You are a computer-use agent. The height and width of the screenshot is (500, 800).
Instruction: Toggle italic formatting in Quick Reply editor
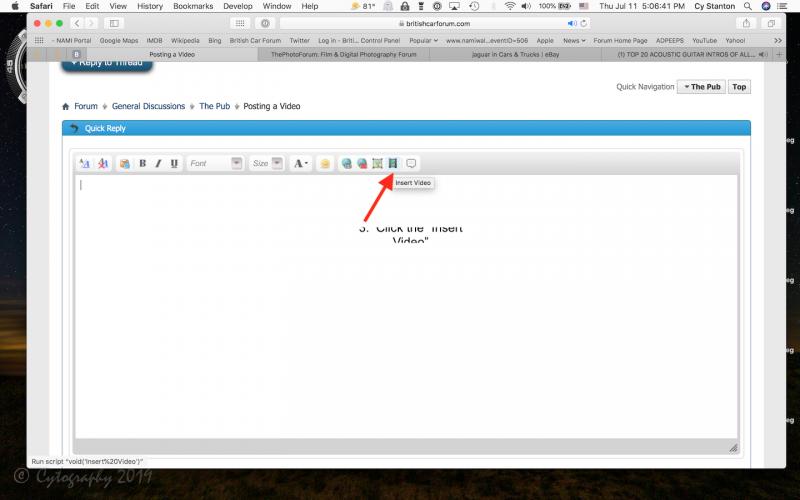158,163
